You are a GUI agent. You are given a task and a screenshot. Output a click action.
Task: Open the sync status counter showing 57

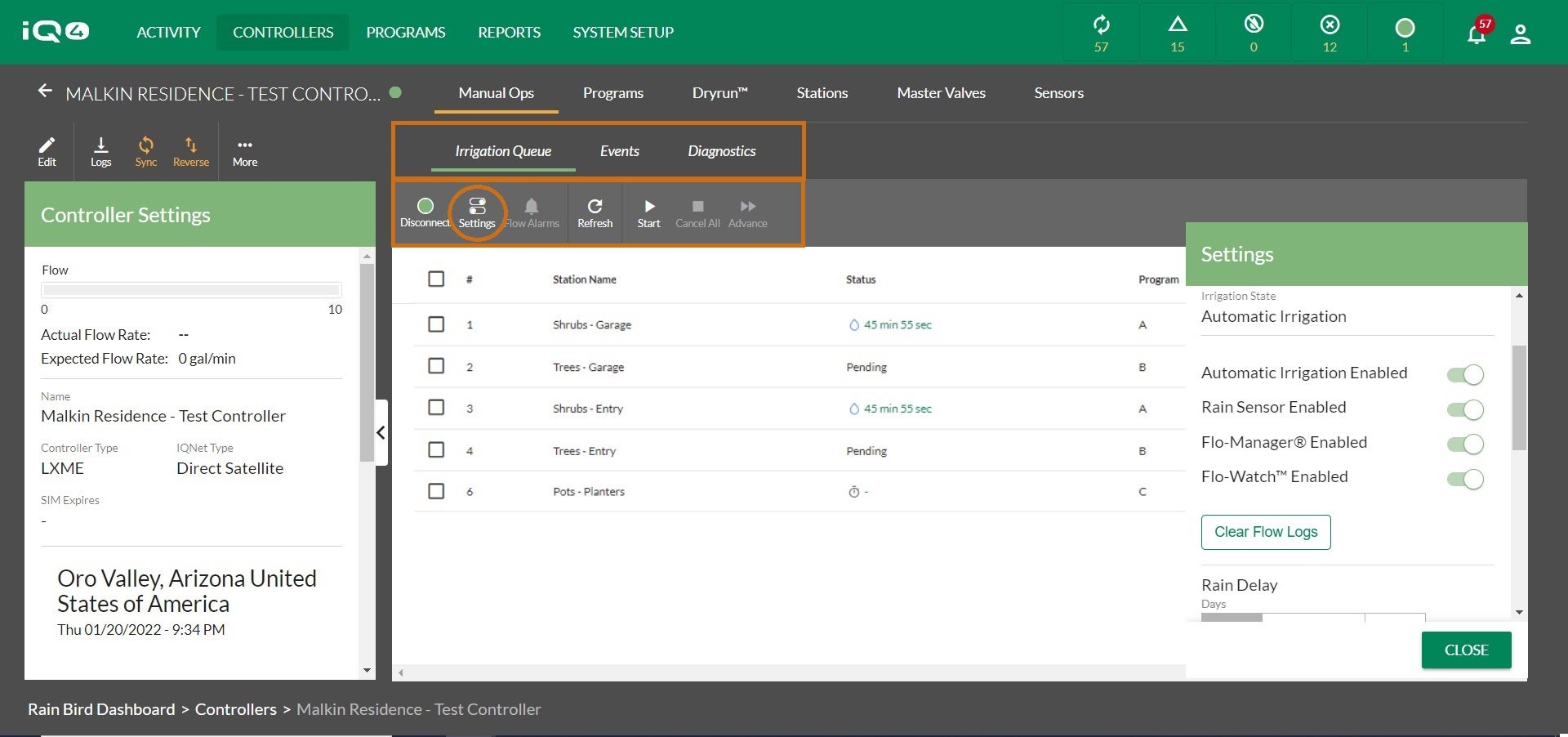pyautogui.click(x=1101, y=33)
